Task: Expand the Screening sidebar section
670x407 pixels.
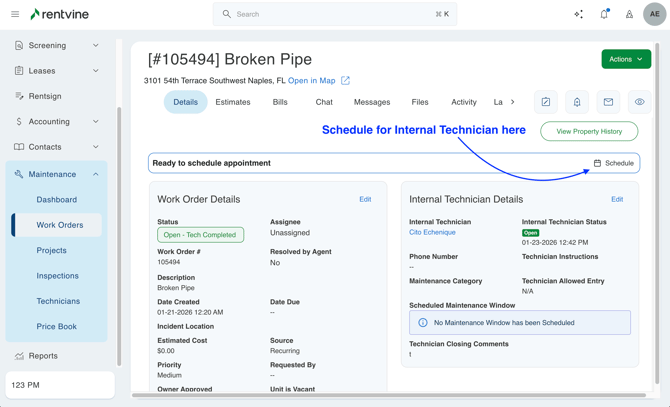Action: 96,45
